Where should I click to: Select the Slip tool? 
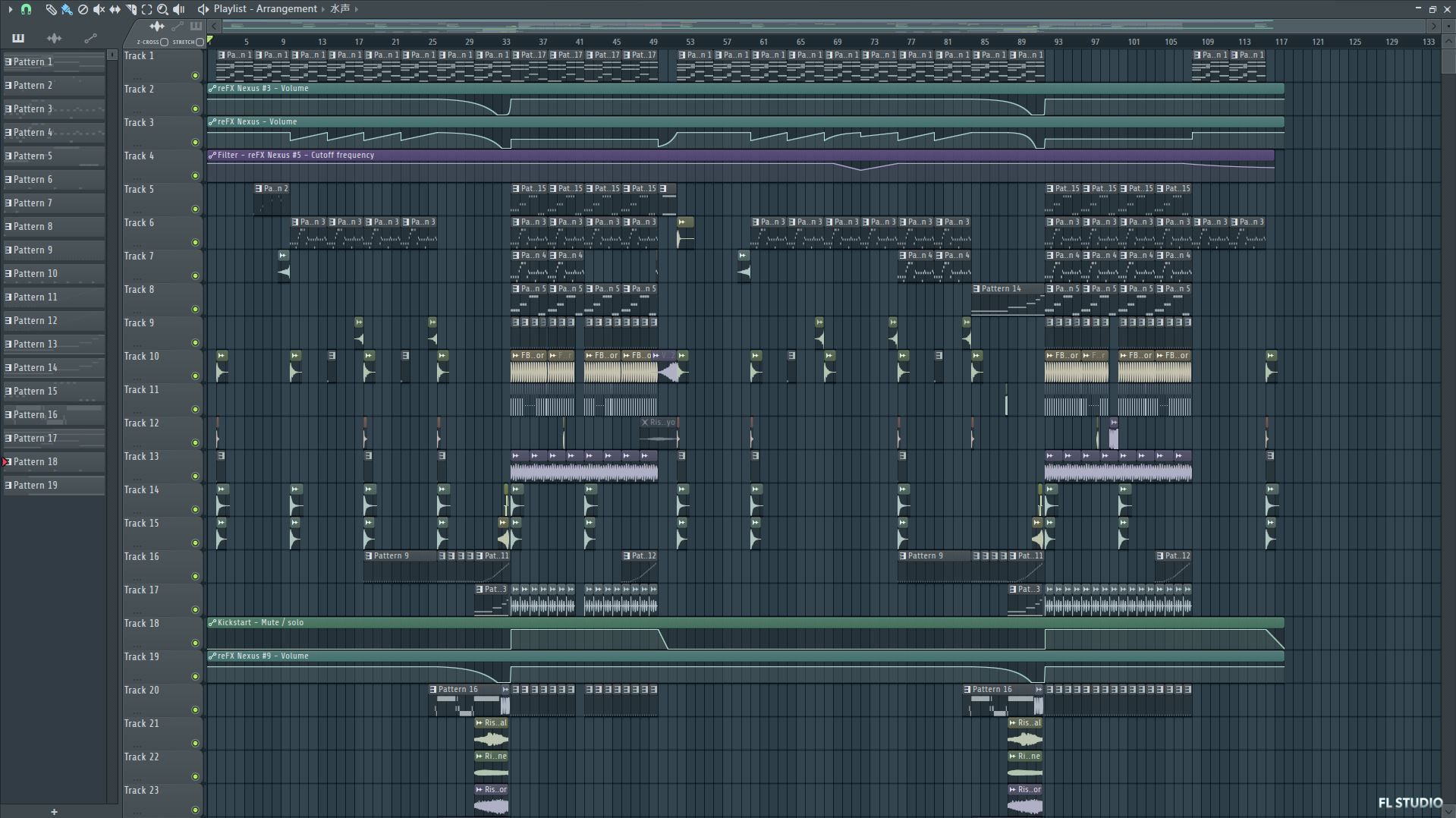click(x=115, y=9)
